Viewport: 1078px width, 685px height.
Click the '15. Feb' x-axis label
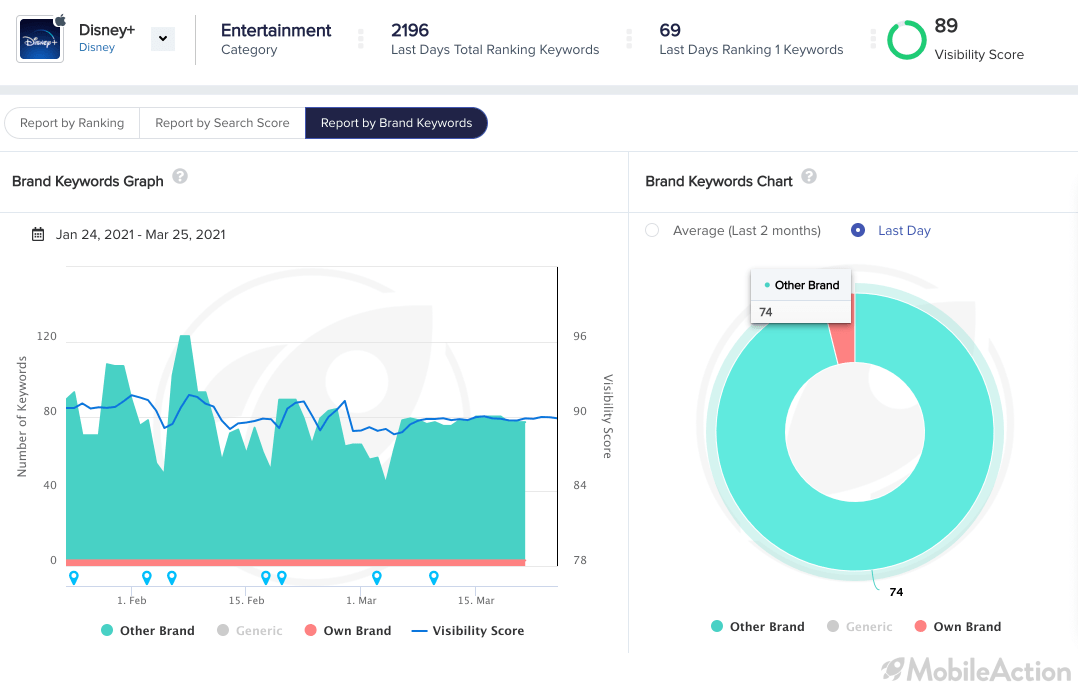(247, 600)
